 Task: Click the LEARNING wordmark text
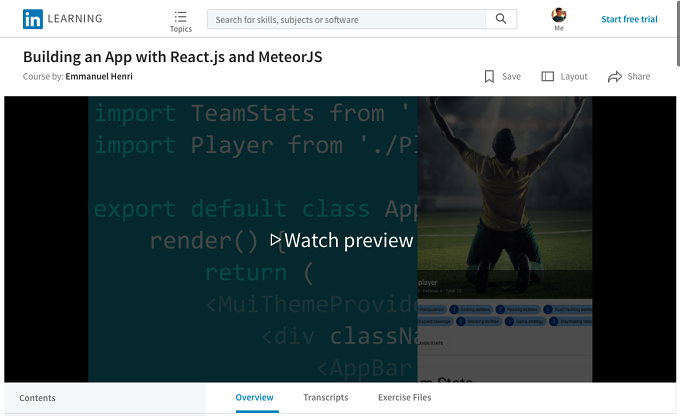tap(75, 19)
